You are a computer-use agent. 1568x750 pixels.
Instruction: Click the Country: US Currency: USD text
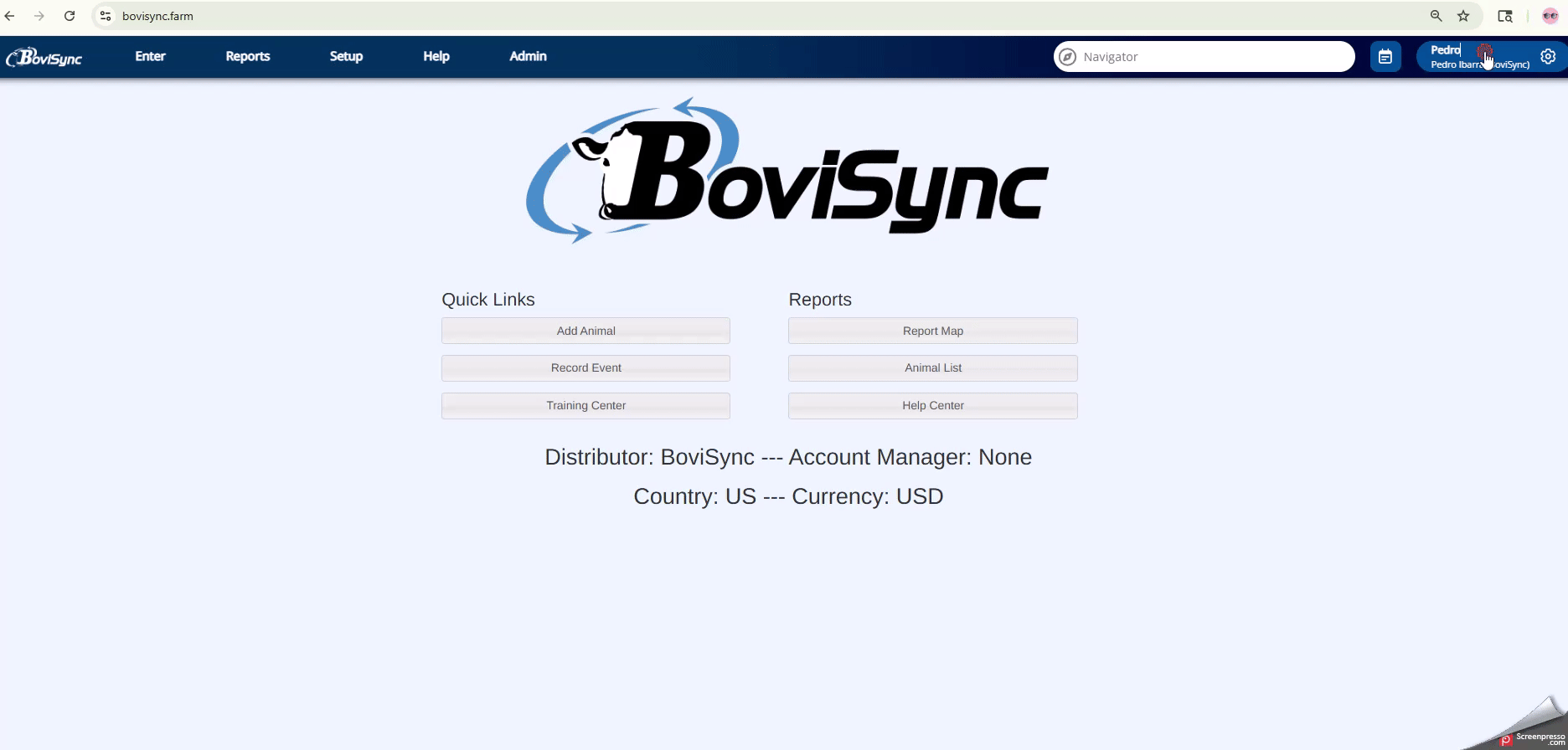[x=788, y=496]
